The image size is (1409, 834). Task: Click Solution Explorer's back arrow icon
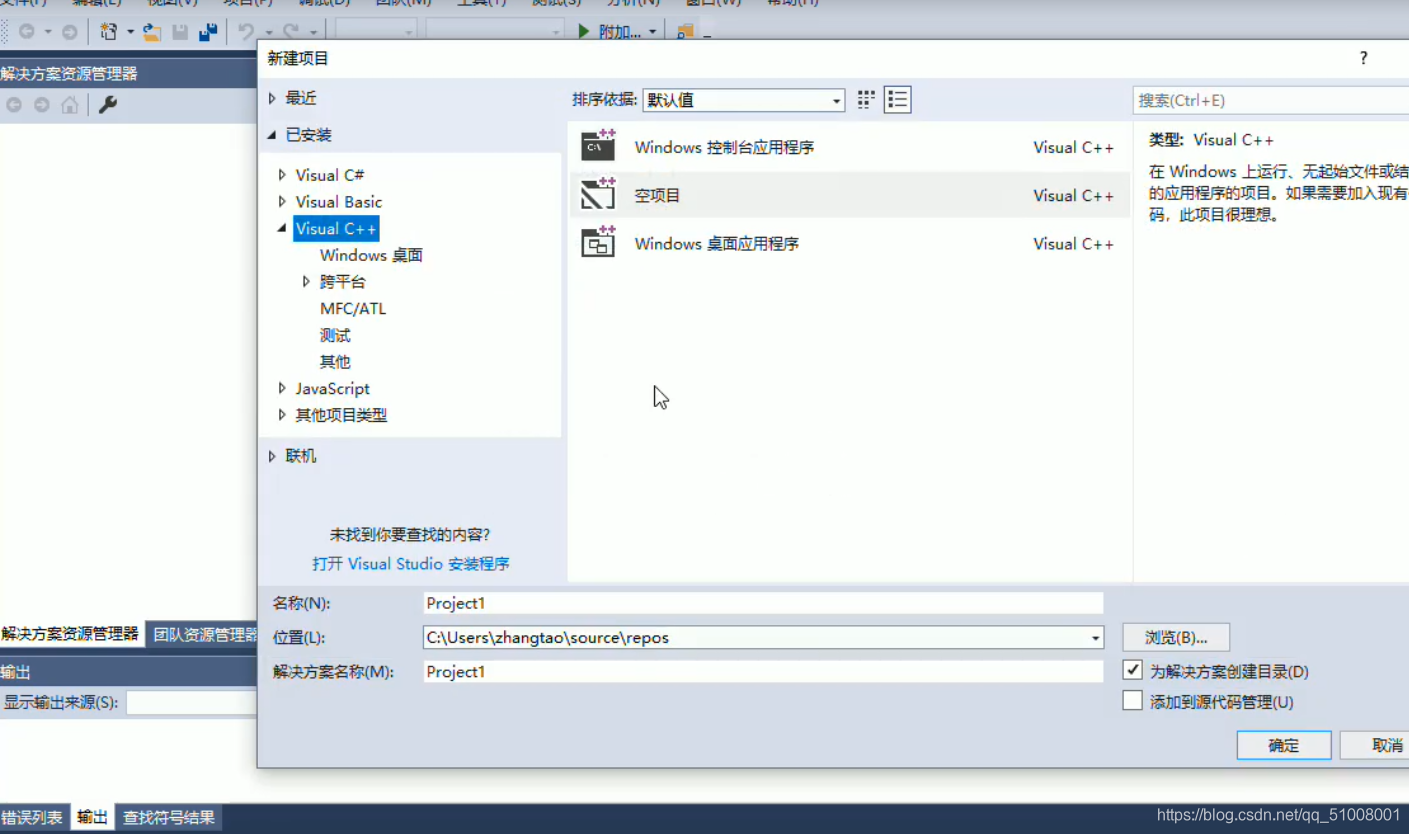click(14, 104)
